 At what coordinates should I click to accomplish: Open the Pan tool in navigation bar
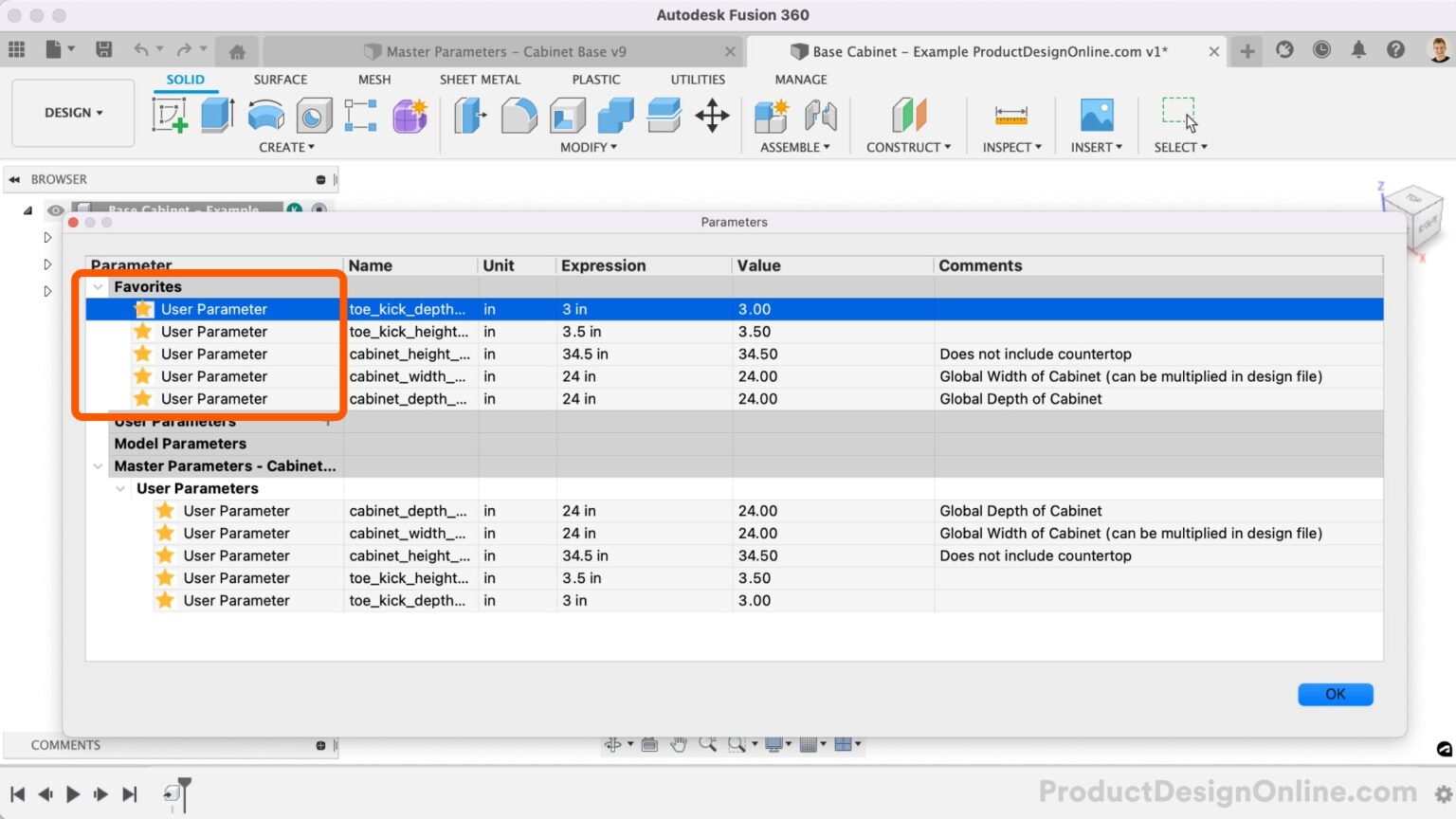[x=679, y=744]
